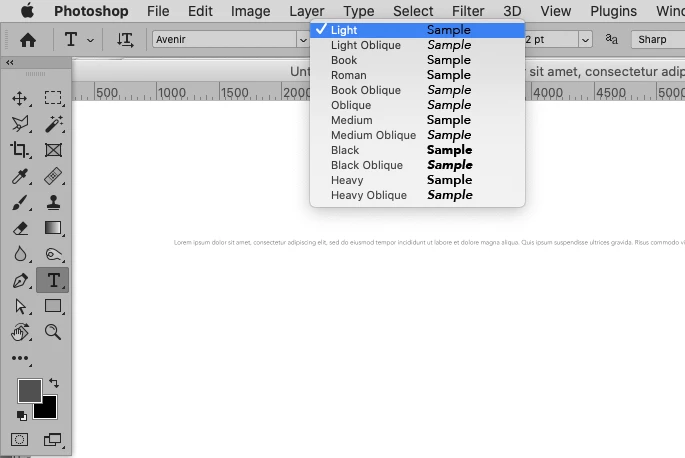Choose the Light font style
This screenshot has height=458, width=685.
[x=417, y=30]
